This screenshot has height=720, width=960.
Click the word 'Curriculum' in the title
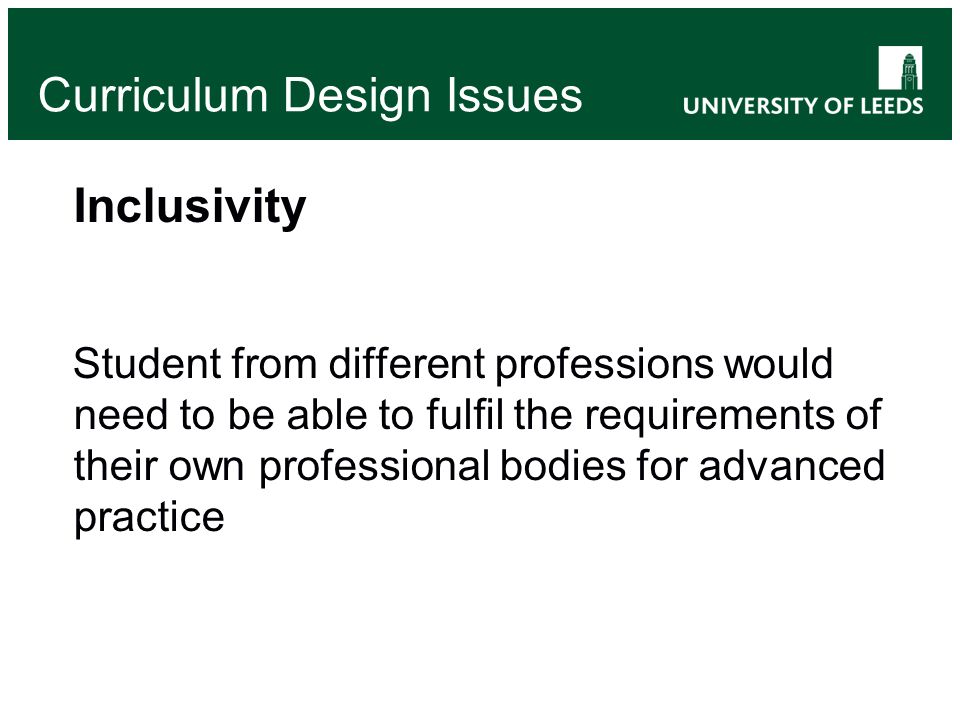click(x=154, y=96)
